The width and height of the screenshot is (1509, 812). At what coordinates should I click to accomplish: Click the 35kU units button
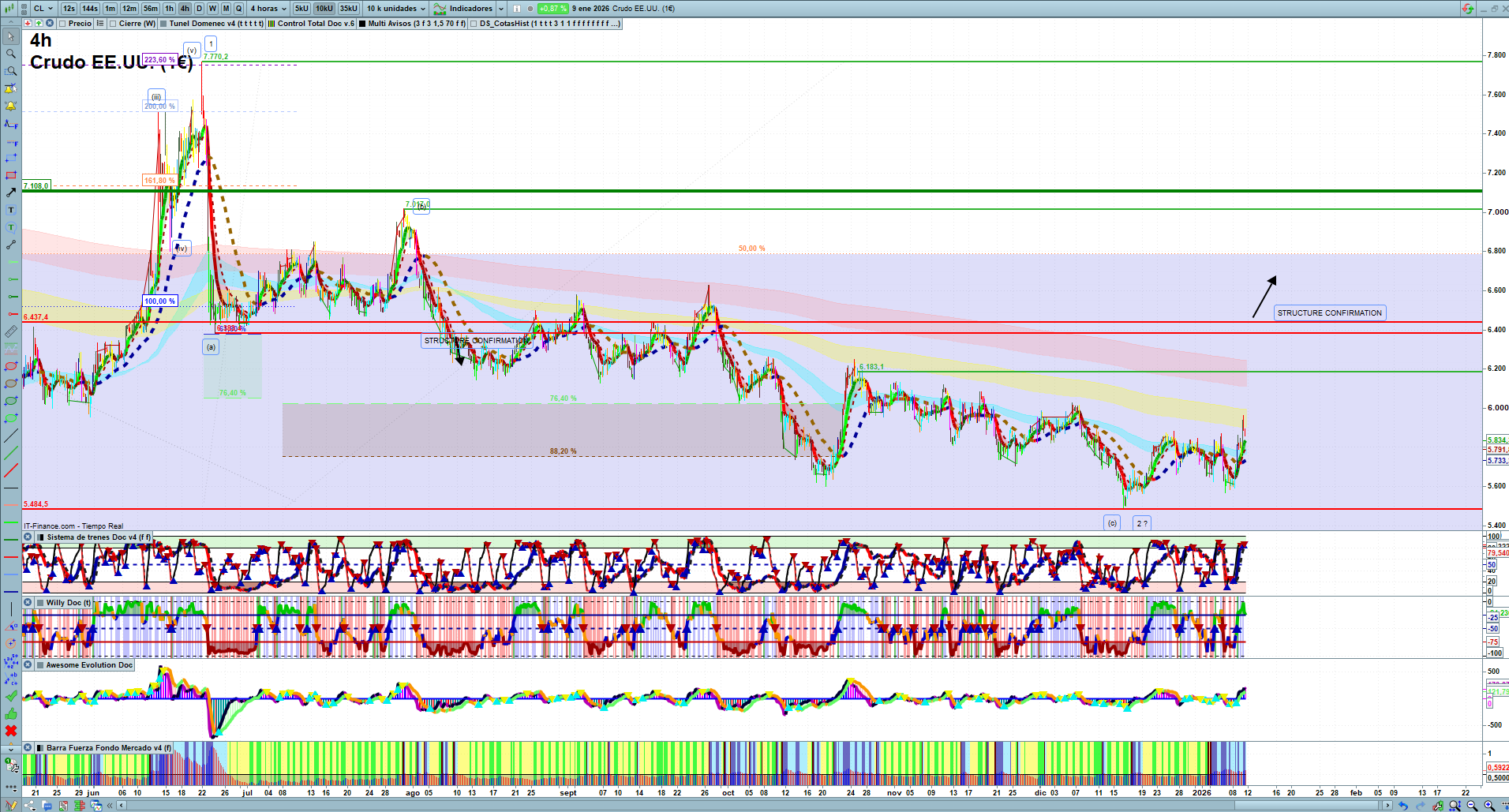point(349,9)
